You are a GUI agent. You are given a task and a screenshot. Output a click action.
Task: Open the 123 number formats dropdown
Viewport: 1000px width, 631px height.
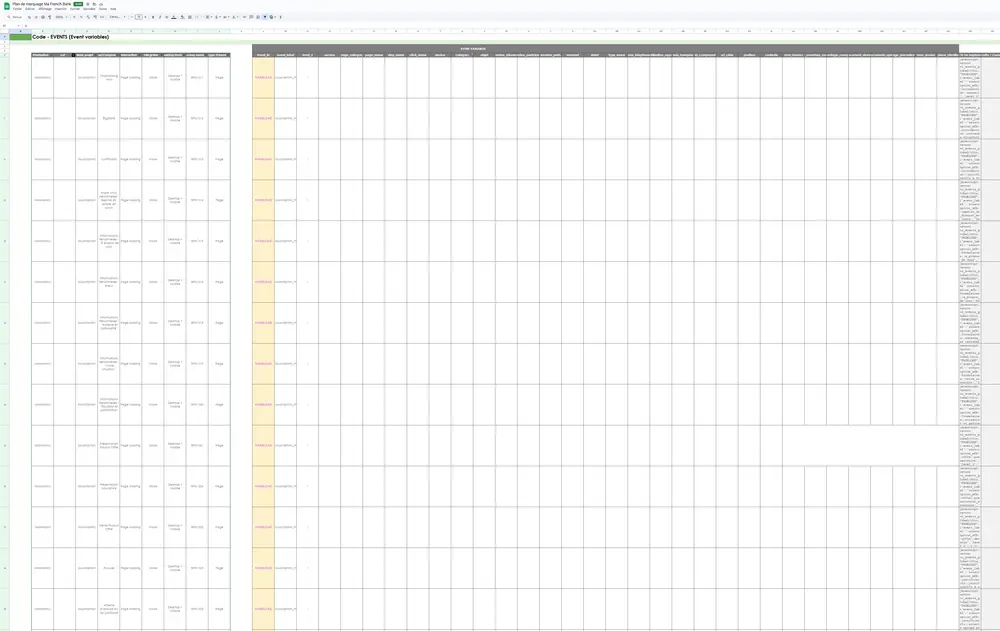point(102,17)
